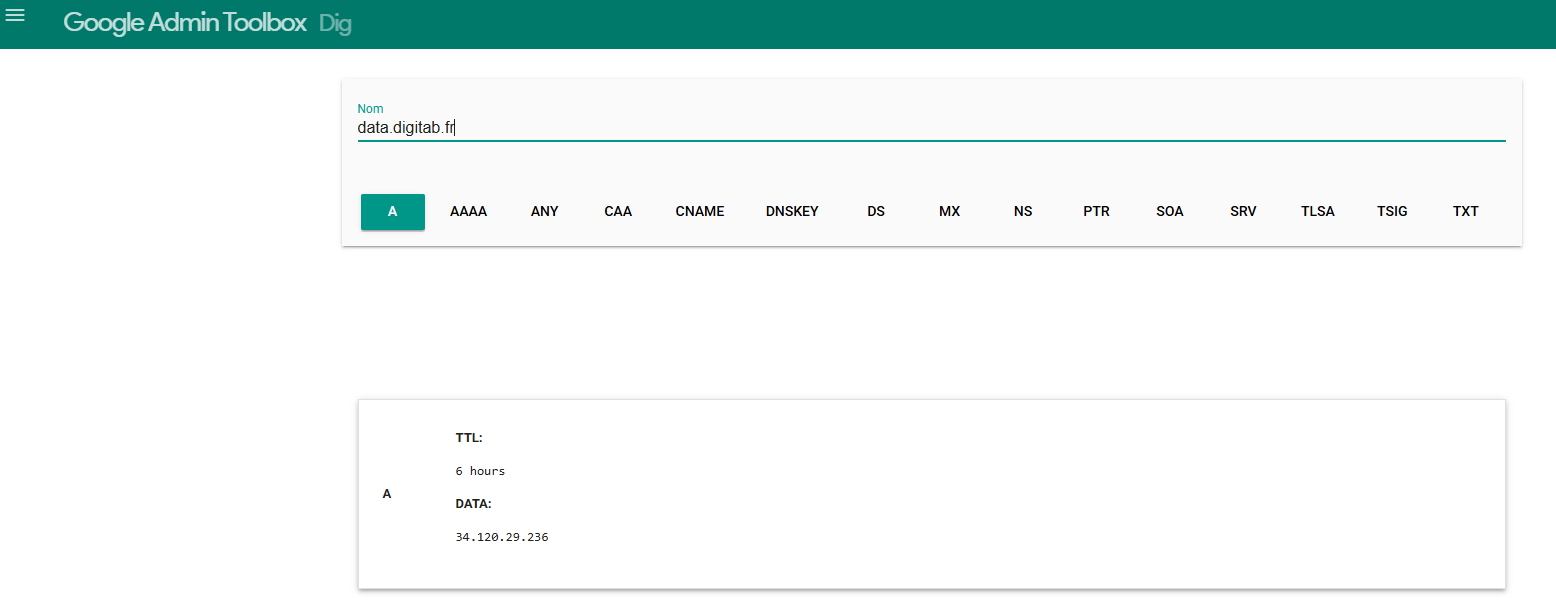Click the Dig label in the header
This screenshot has width=1556, height=609.
[335, 24]
